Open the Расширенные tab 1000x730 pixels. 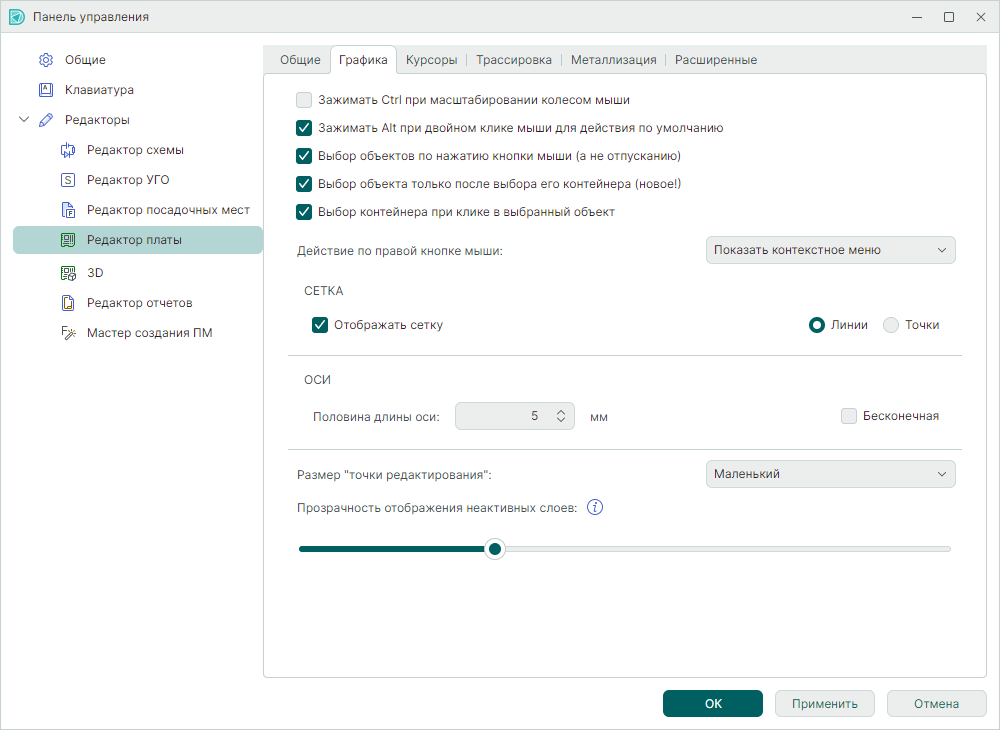point(716,60)
